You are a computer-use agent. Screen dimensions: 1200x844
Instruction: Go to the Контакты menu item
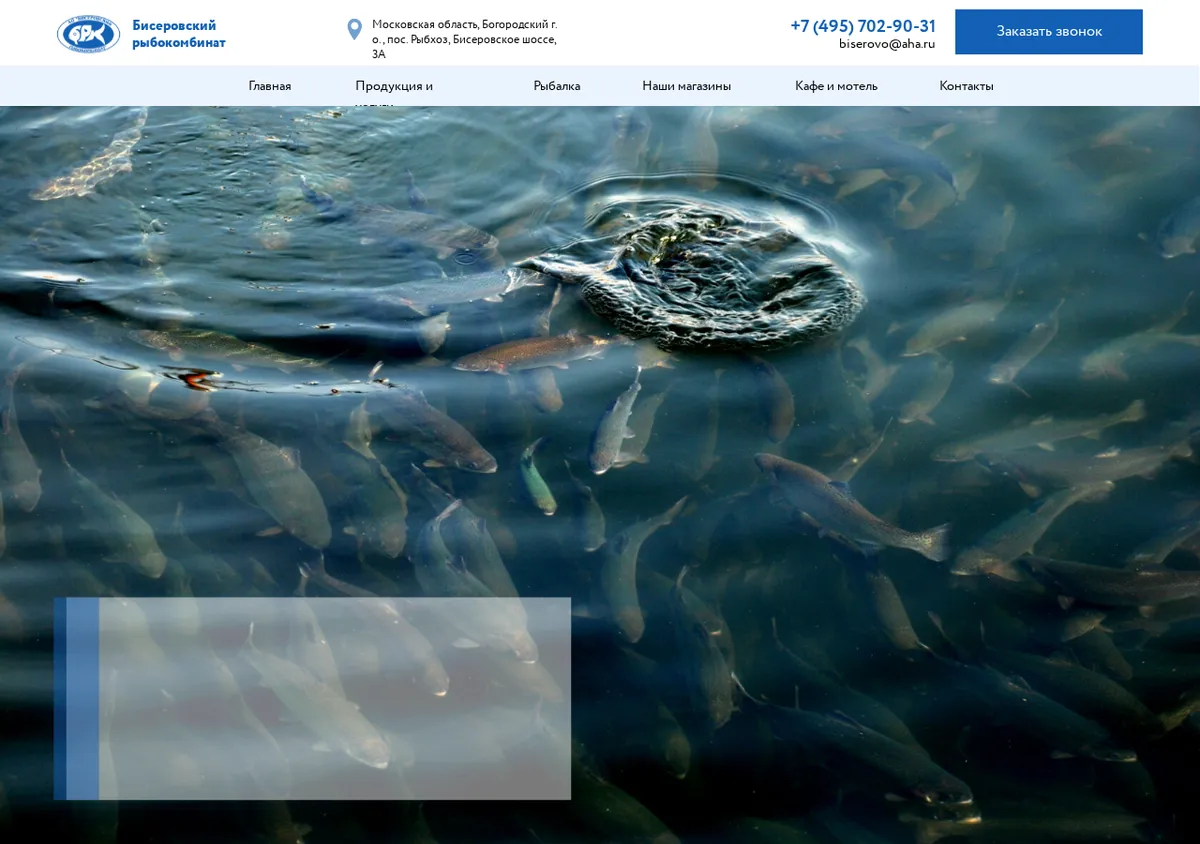click(966, 86)
